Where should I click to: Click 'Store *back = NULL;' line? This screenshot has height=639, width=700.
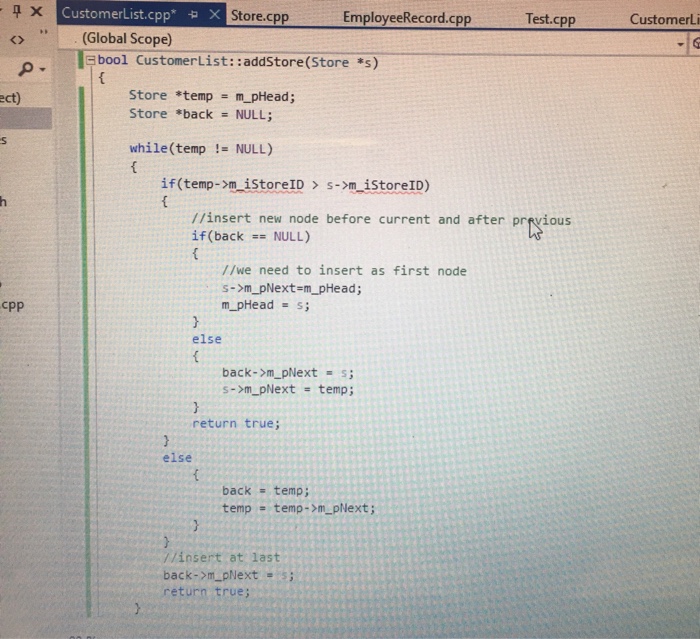pos(200,114)
